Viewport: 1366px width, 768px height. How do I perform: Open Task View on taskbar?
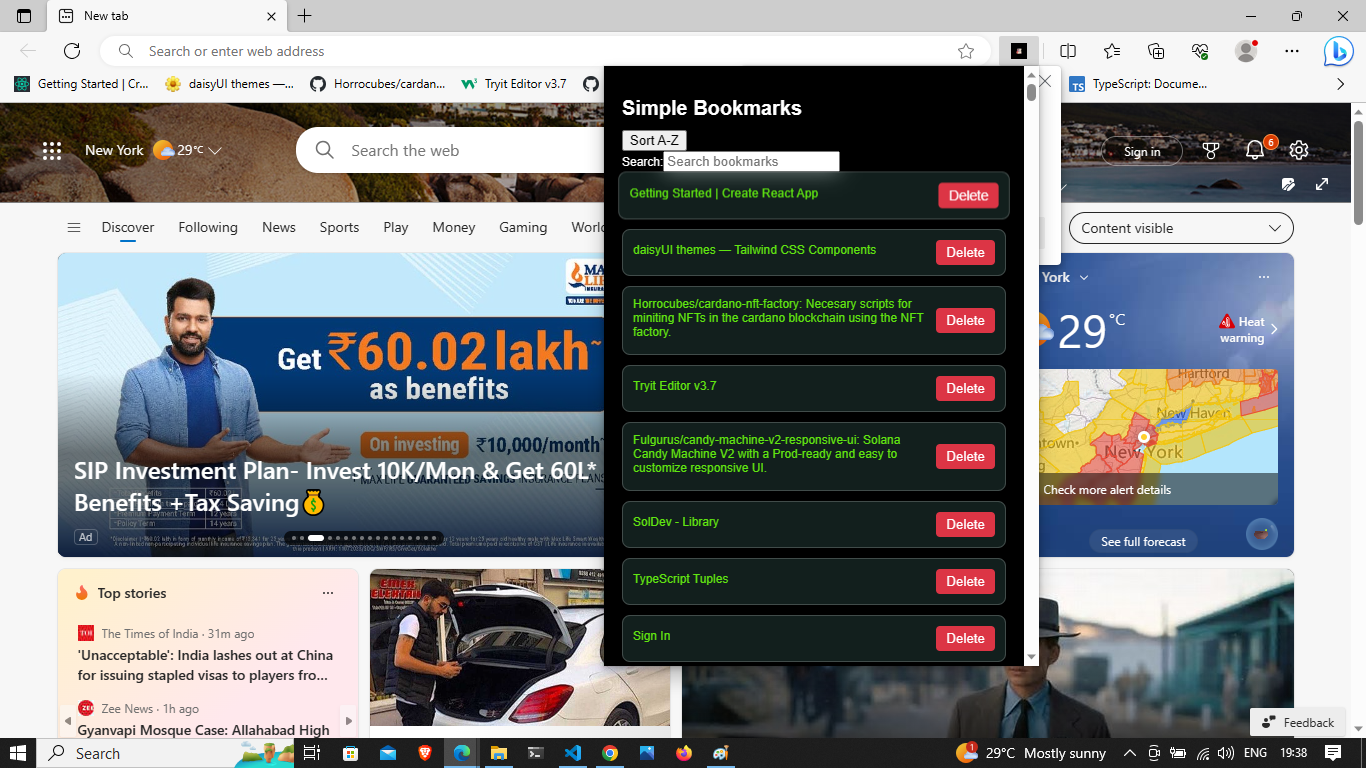click(312, 753)
